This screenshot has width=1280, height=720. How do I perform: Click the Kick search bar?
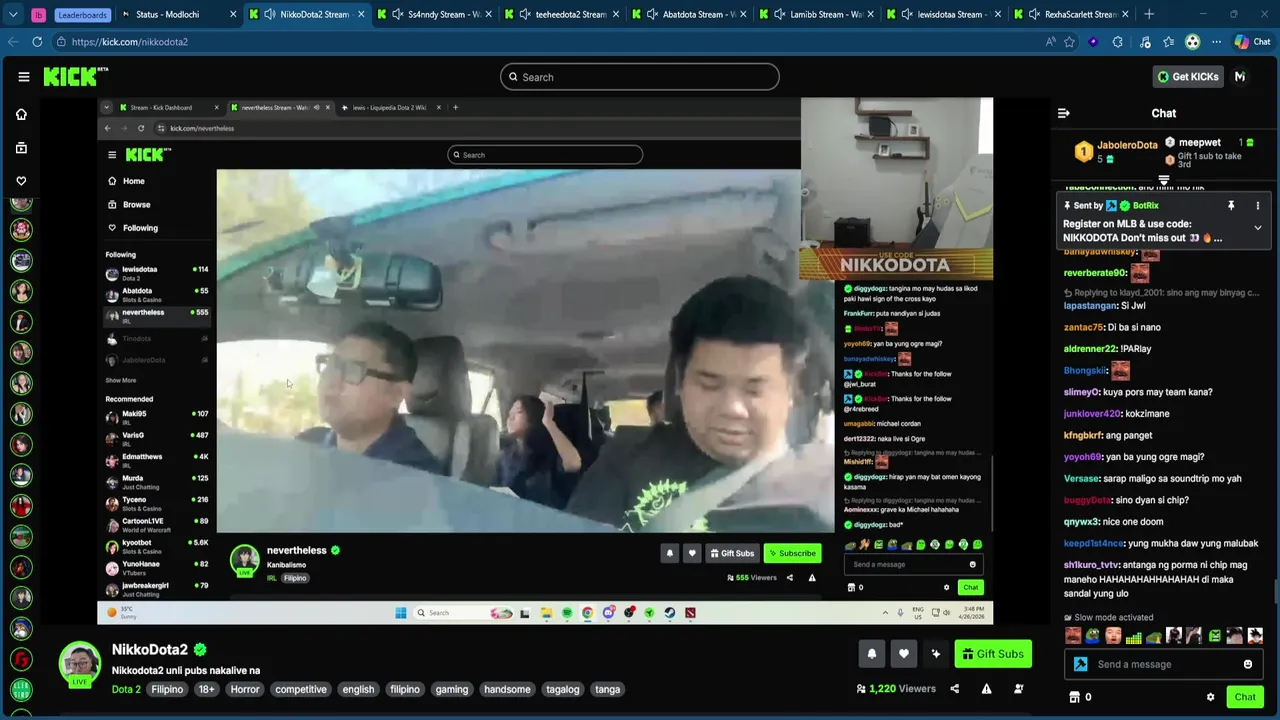coord(640,77)
